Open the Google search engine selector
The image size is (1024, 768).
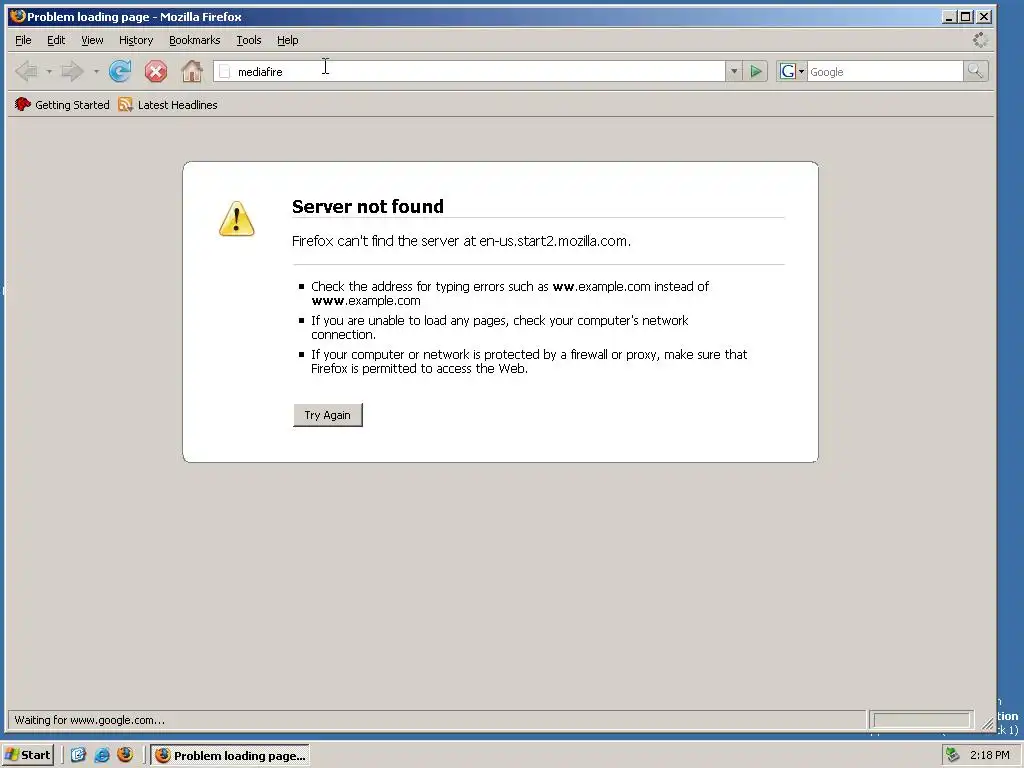pos(792,72)
